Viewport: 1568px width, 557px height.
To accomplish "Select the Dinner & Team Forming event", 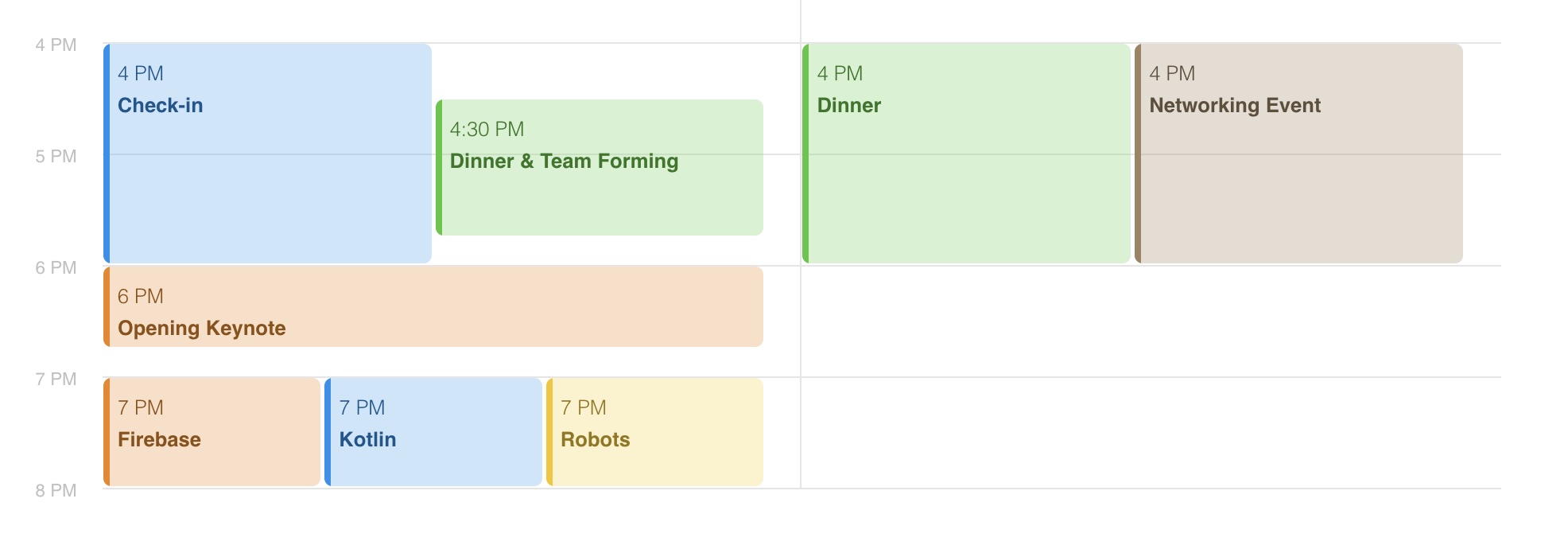I will tap(600, 167).
